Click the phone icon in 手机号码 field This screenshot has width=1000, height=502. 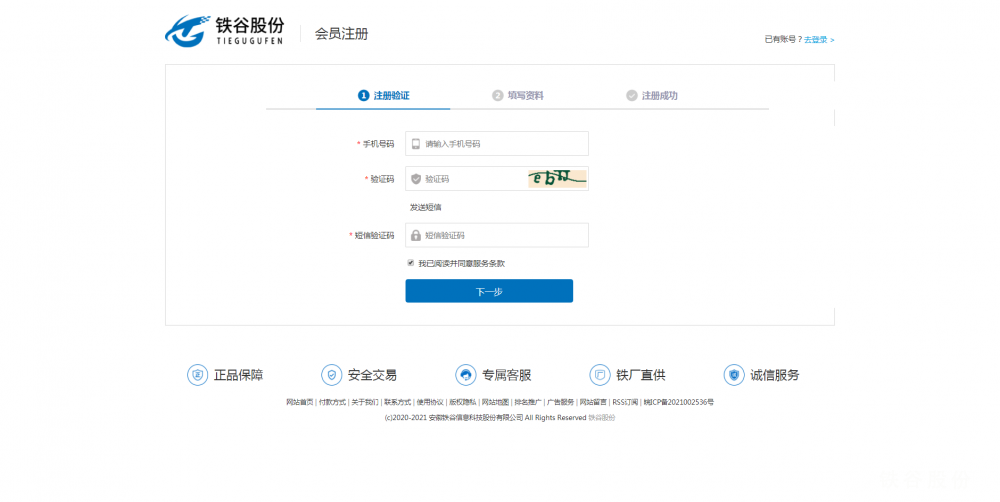pyautogui.click(x=416, y=144)
